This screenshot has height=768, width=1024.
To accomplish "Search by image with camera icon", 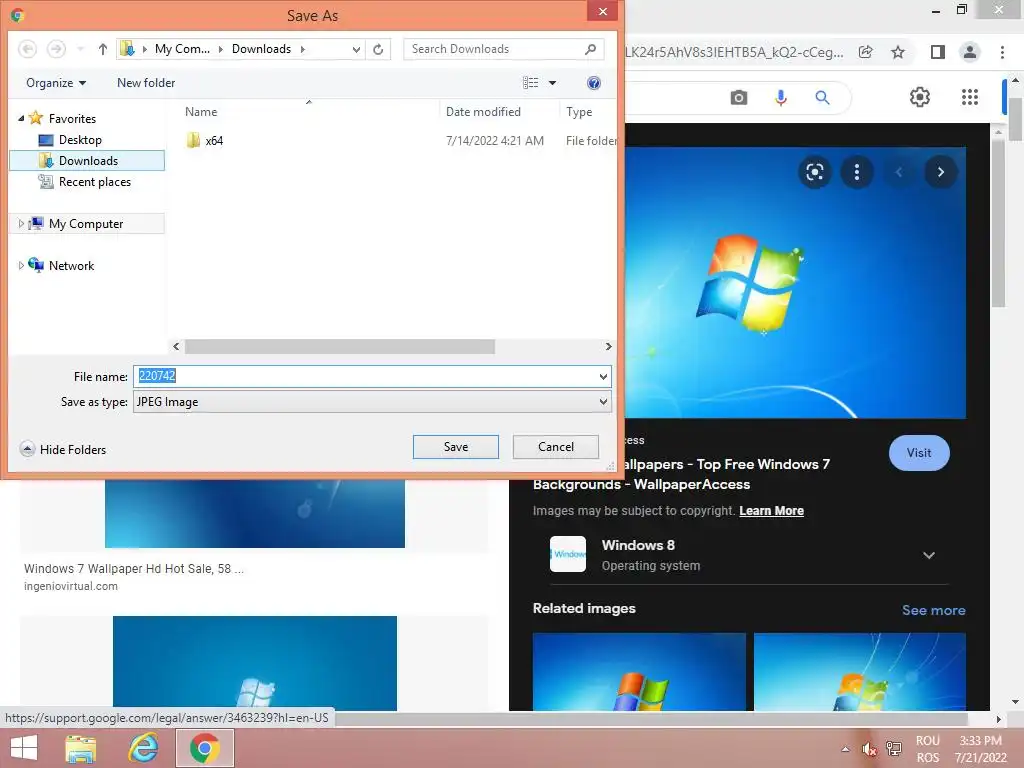I will tap(739, 98).
